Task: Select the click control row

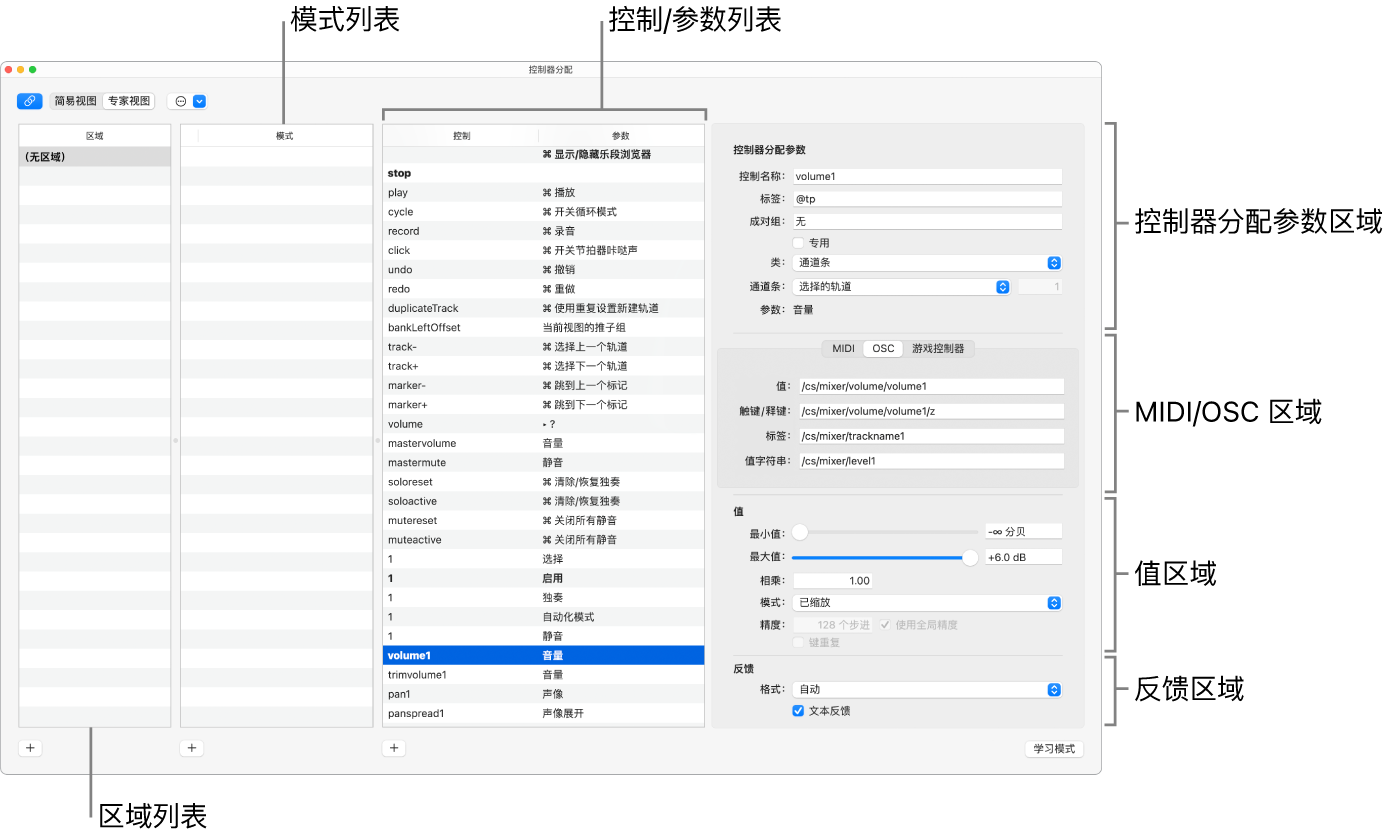Action: [x=544, y=251]
